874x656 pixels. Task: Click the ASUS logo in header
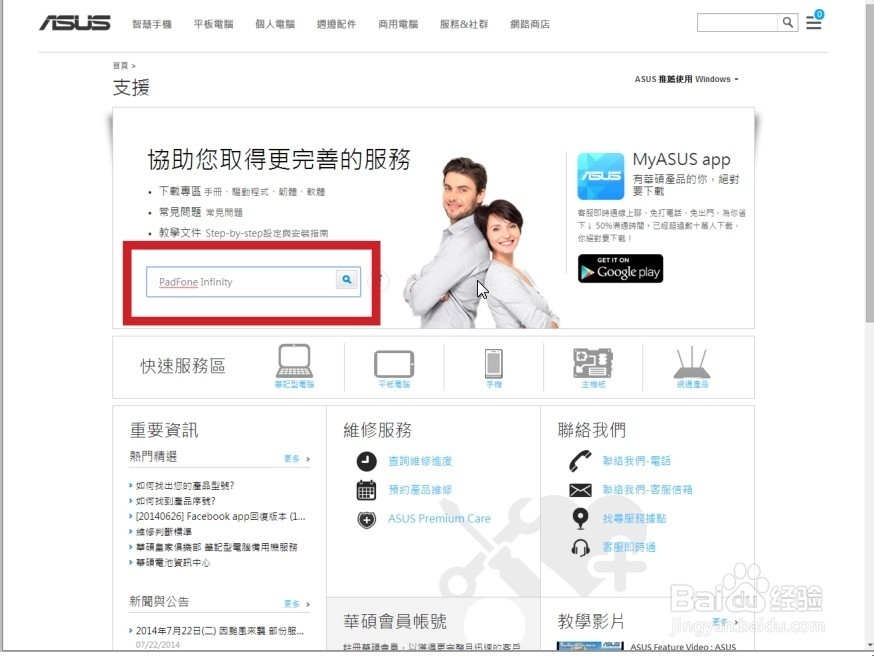click(x=75, y=23)
